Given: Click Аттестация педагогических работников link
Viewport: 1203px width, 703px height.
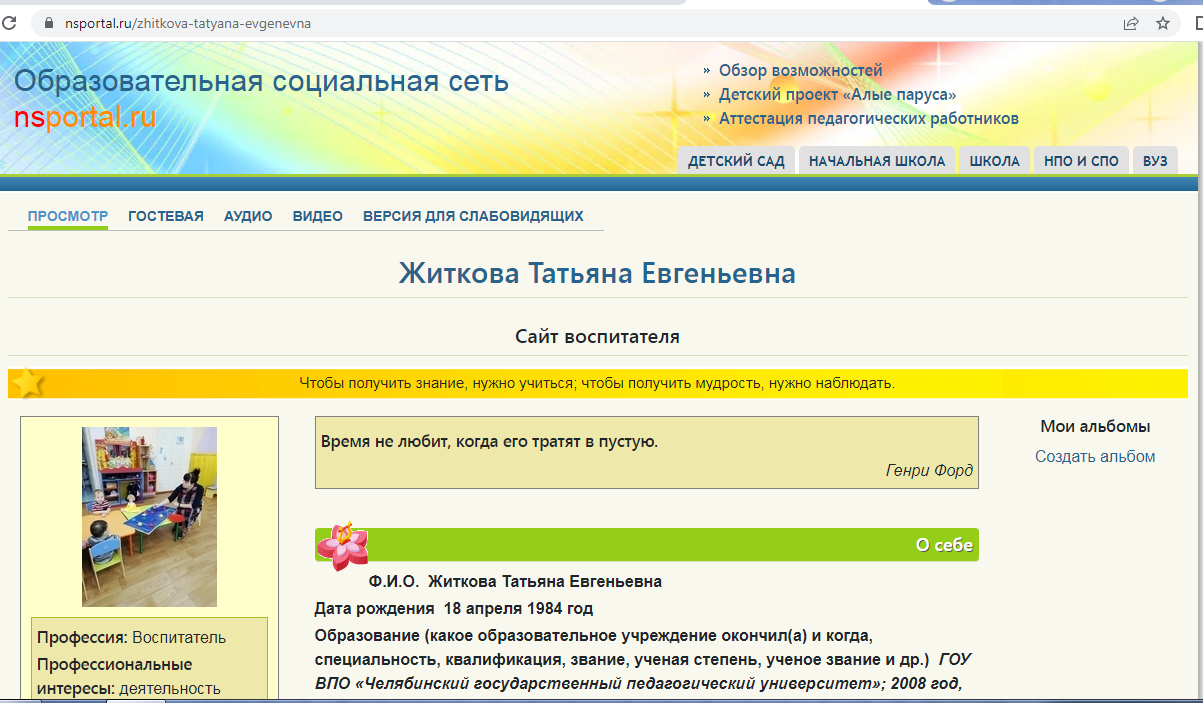Looking at the screenshot, I should (868, 119).
